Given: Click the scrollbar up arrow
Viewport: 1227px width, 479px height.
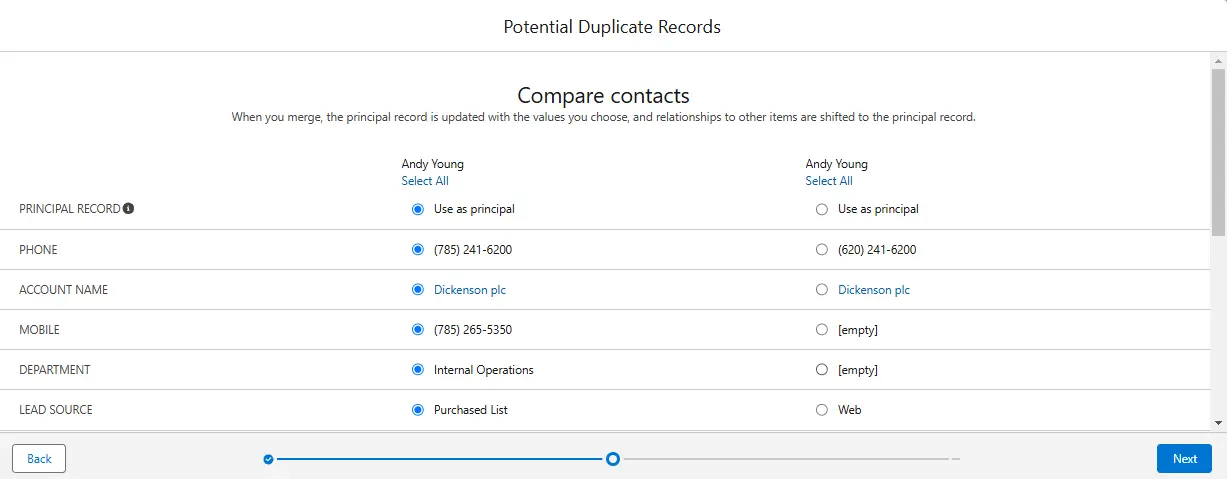Looking at the screenshot, I should click(x=1218, y=60).
